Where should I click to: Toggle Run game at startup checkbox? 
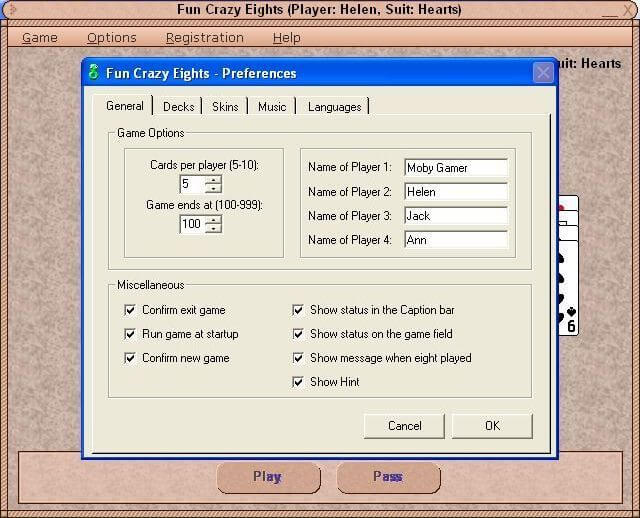[x=130, y=334]
